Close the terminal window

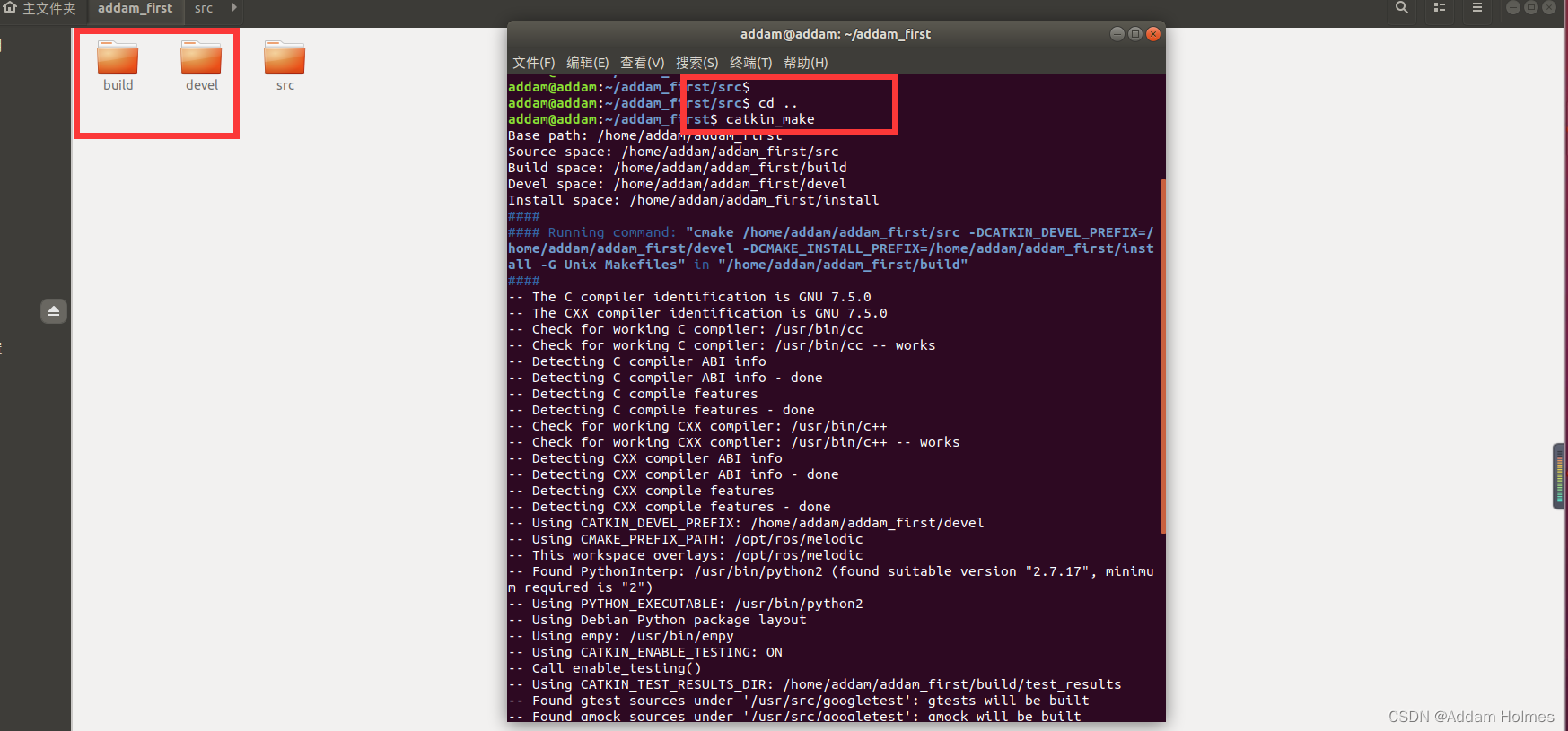(x=1153, y=34)
